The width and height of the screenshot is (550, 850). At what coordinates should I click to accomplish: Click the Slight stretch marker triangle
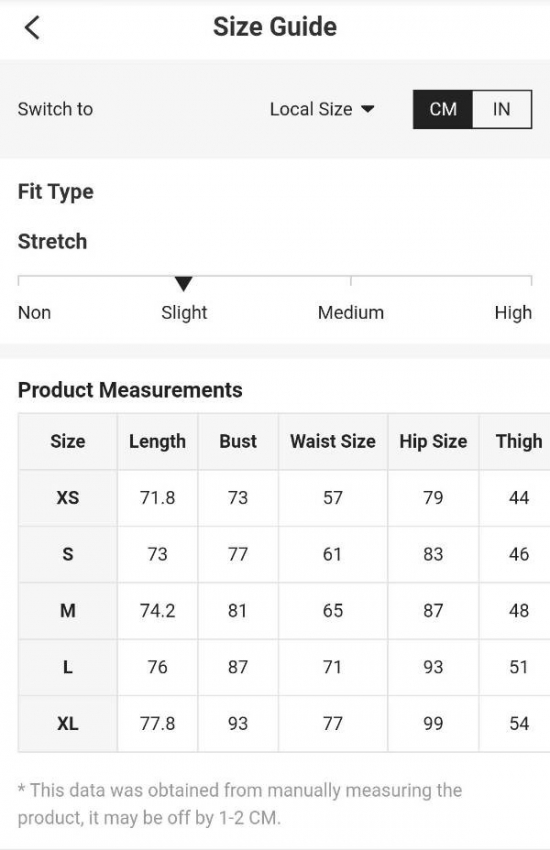click(184, 284)
